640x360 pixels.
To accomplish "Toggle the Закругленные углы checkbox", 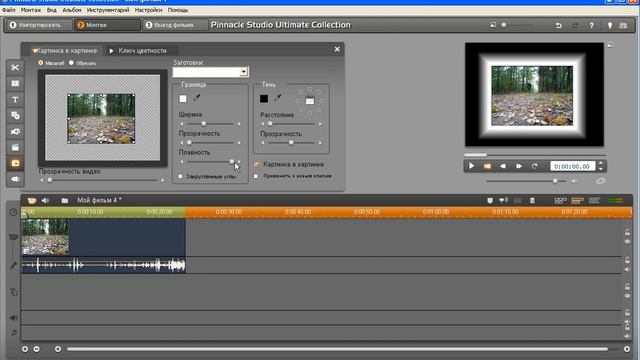I will 180,176.
